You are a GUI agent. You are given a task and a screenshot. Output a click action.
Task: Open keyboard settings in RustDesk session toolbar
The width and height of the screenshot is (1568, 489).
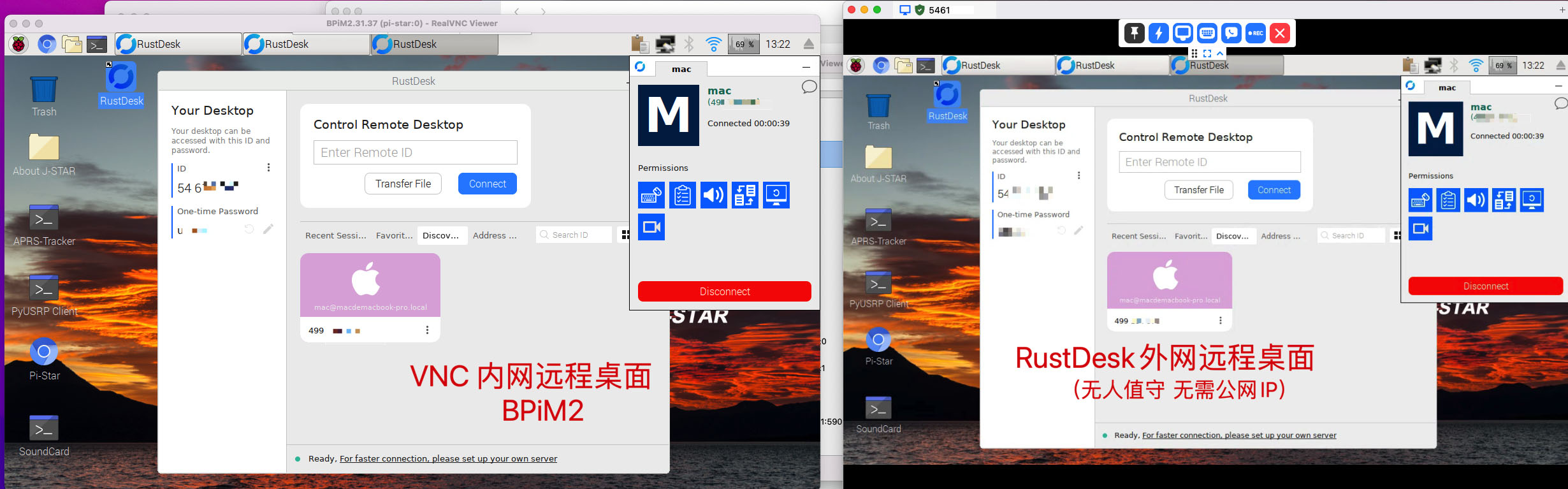(x=1207, y=33)
